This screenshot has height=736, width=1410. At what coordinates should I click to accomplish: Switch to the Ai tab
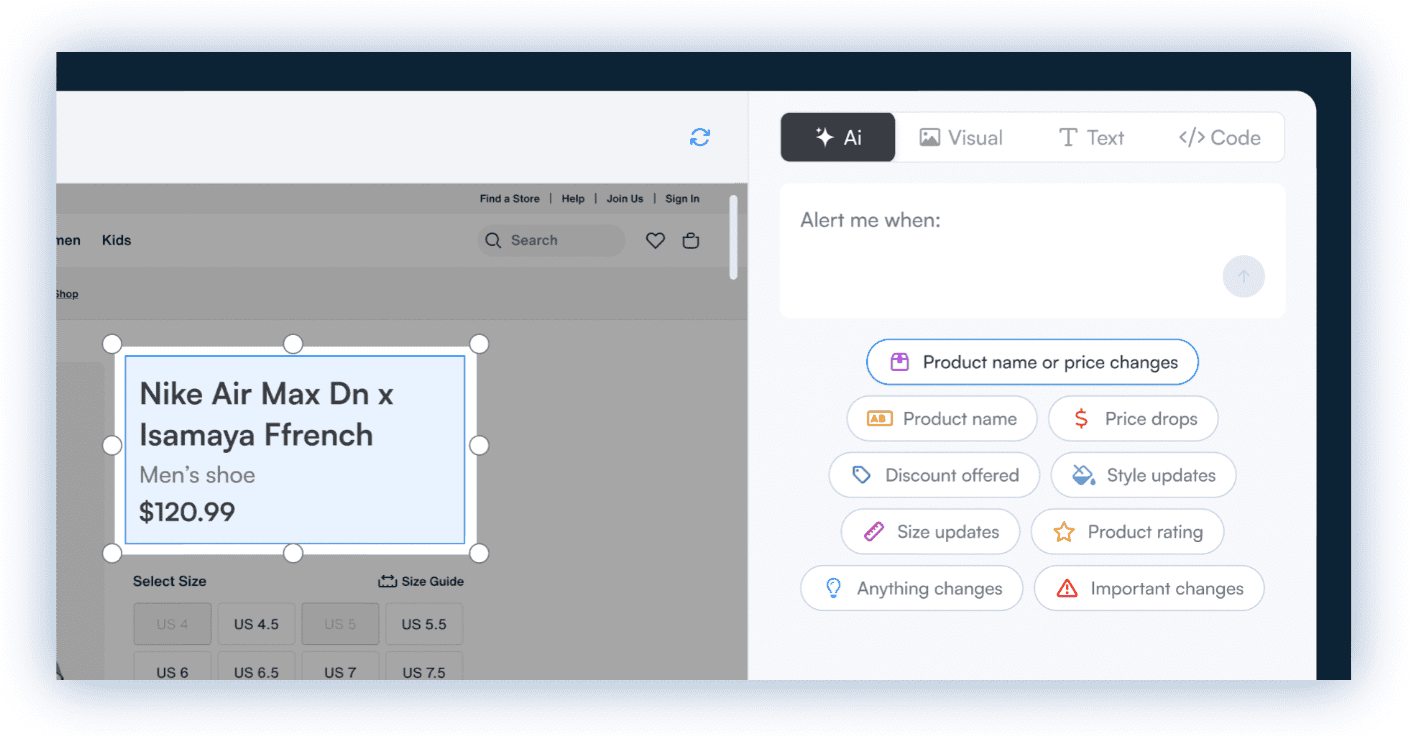pos(838,137)
